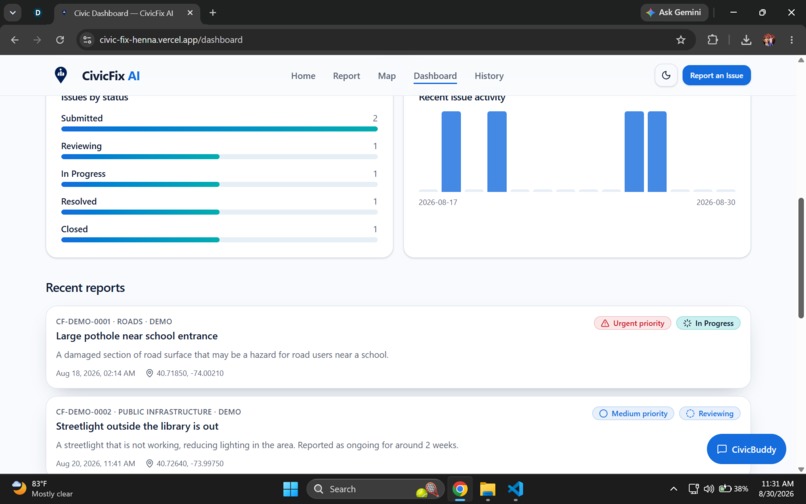Viewport: 806px width, 504px height.
Task: Open a new browser tab
Action: pyautogui.click(x=212, y=13)
